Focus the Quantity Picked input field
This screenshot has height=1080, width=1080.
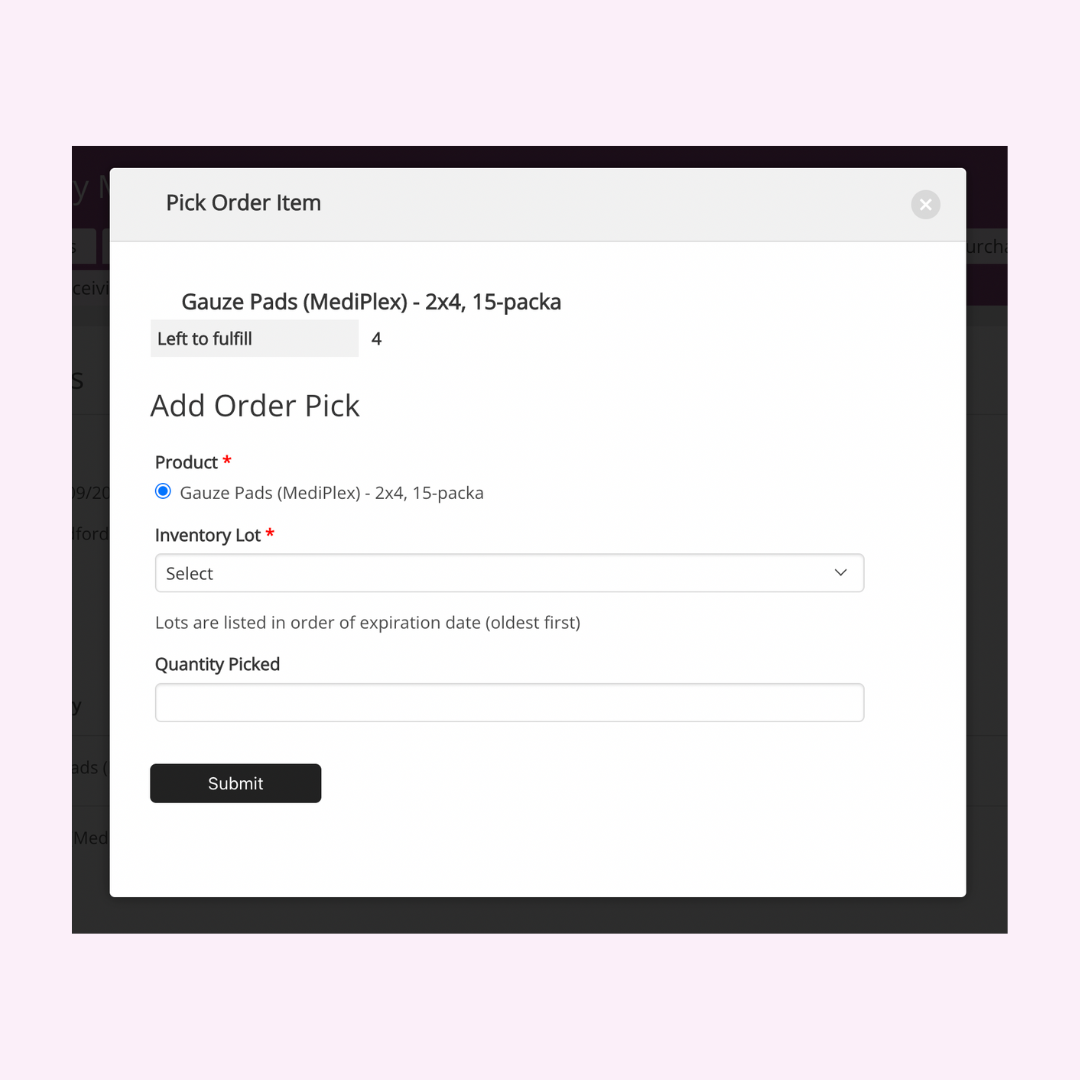point(509,702)
